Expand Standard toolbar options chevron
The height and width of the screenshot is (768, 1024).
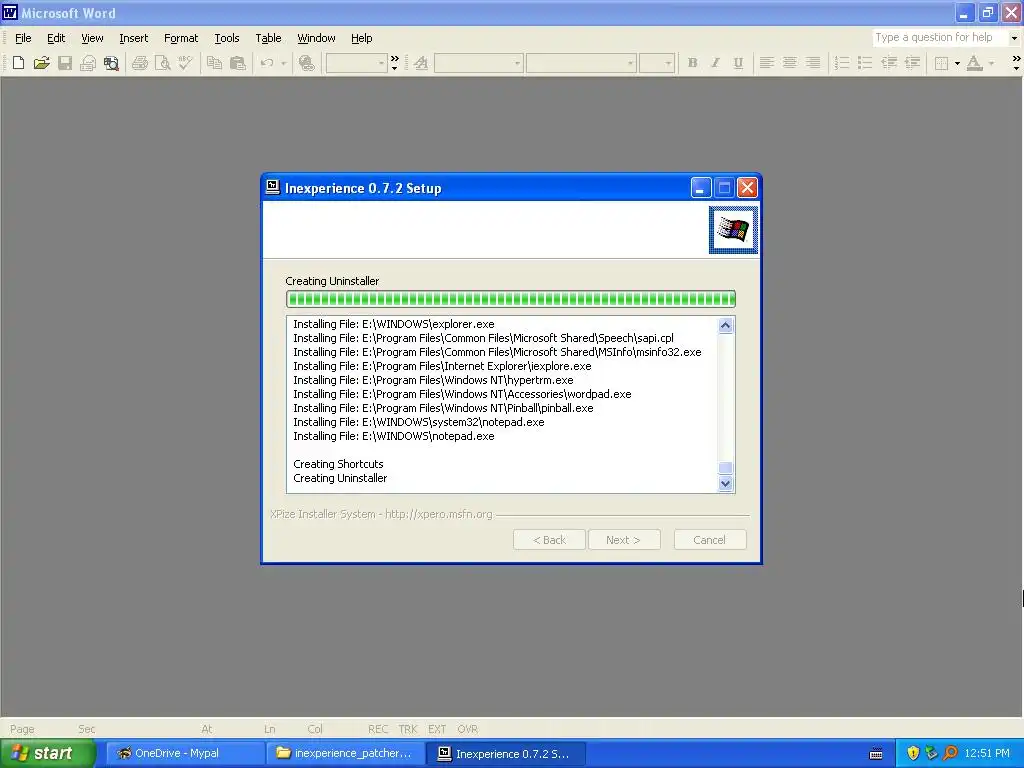point(394,63)
